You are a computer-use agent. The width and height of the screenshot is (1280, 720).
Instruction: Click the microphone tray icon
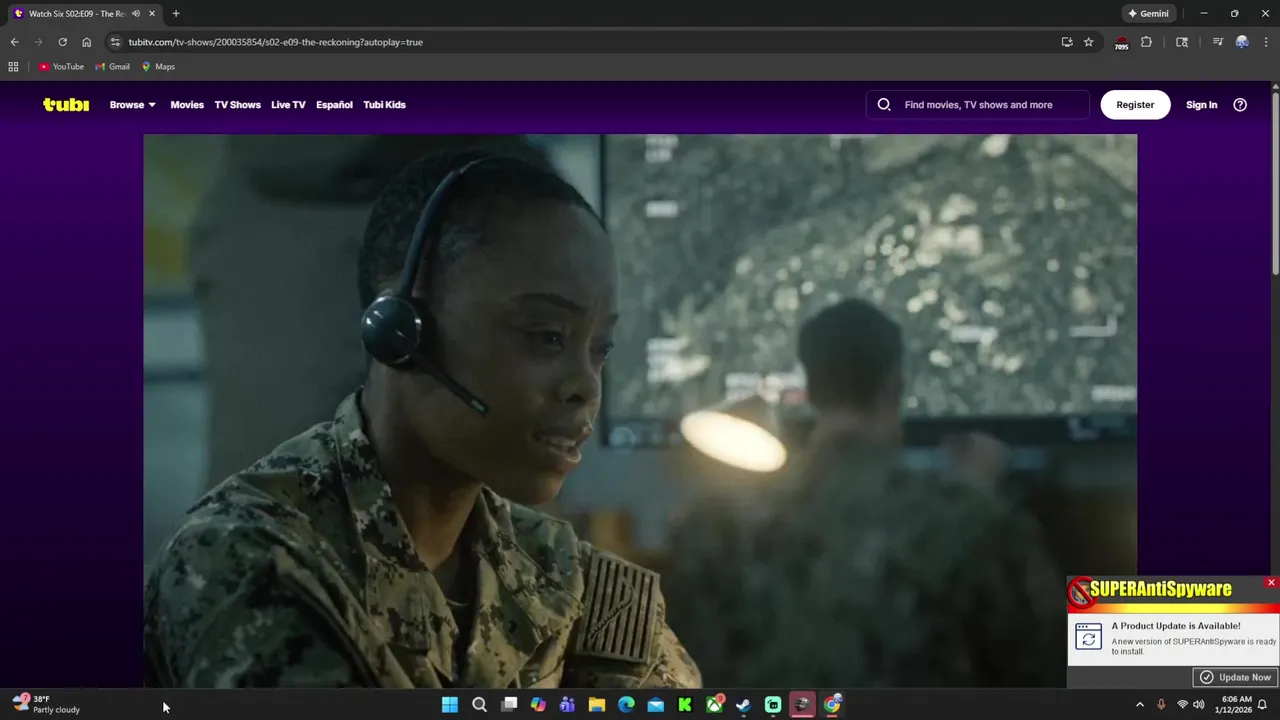[x=1161, y=705]
